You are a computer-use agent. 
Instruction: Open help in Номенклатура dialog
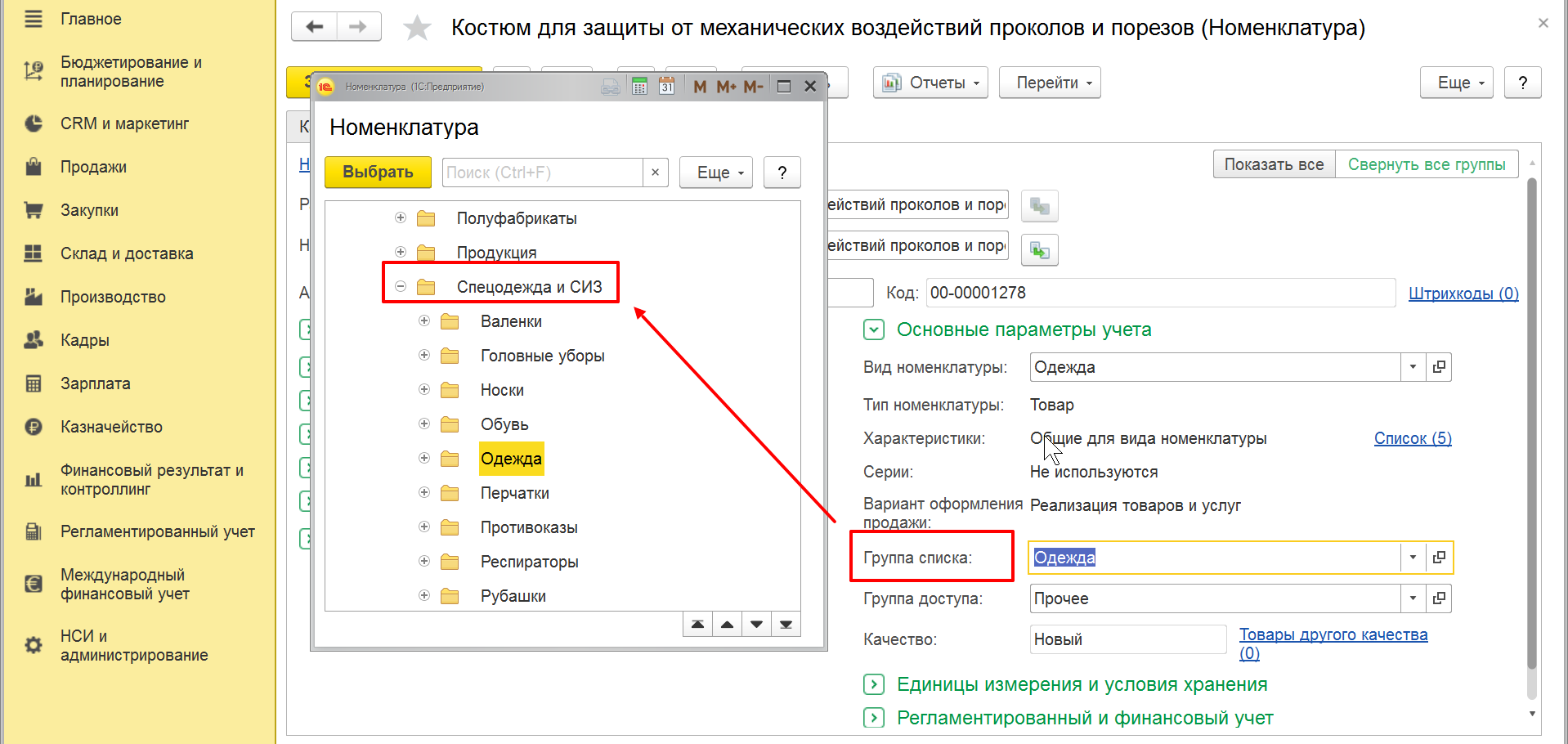(x=782, y=173)
